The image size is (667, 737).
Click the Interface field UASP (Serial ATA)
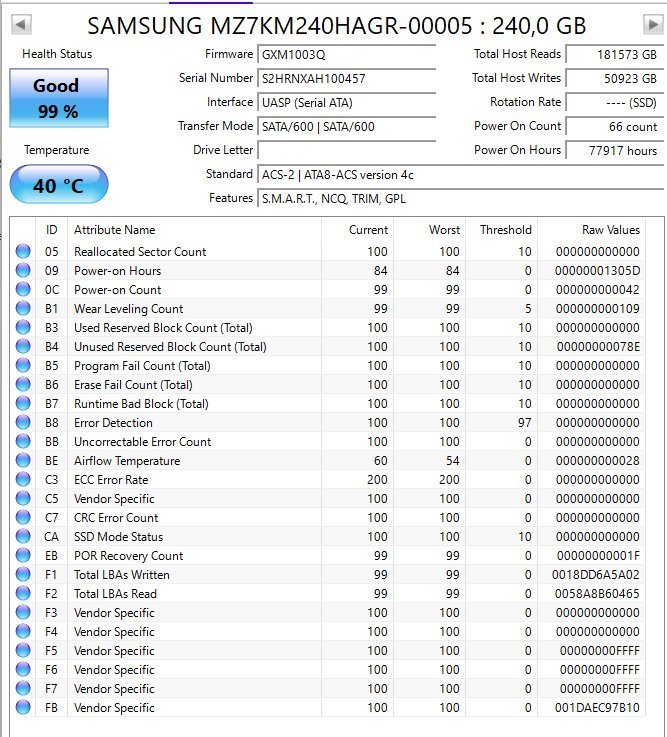347,102
